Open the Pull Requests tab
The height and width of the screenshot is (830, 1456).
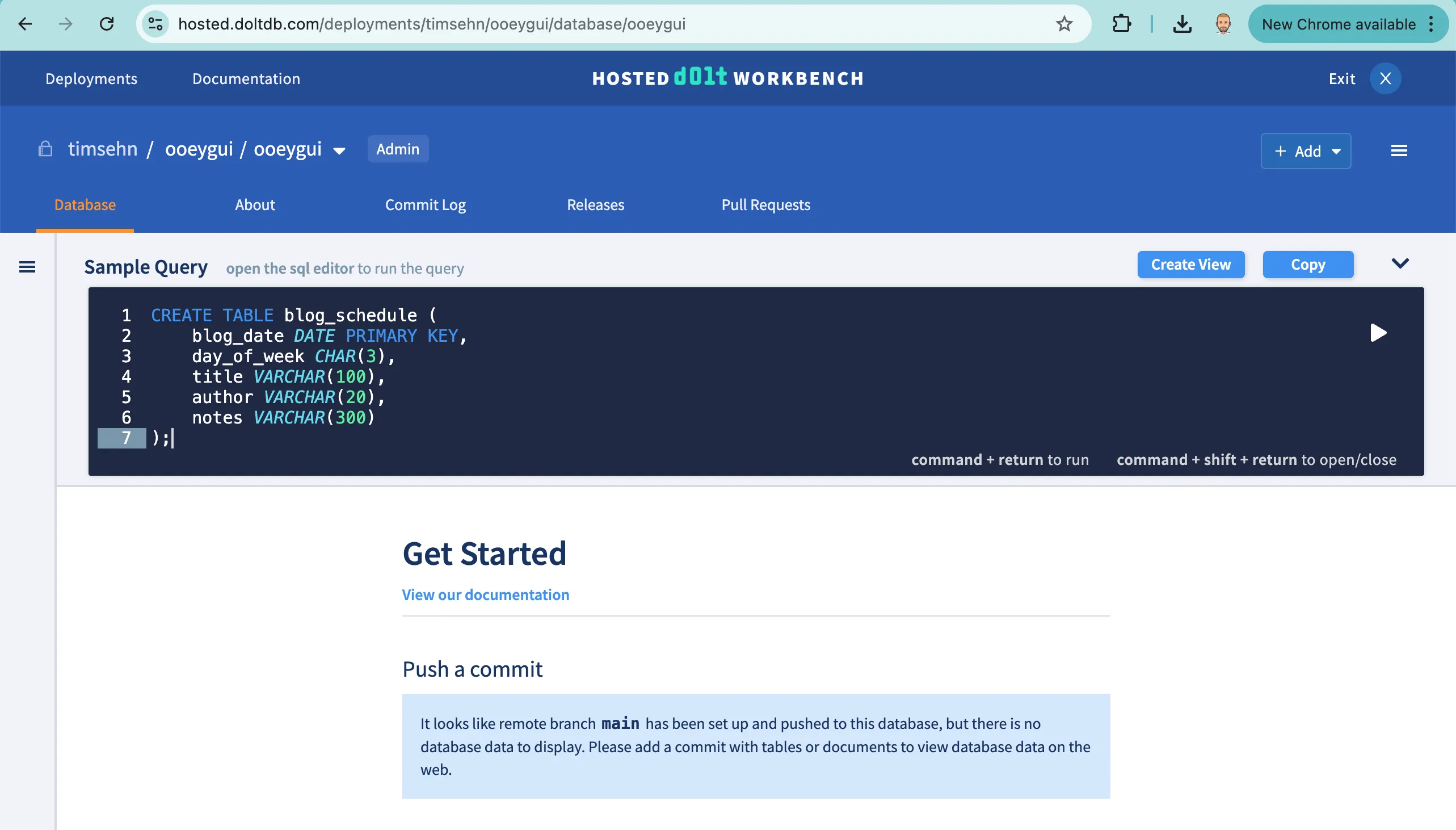pos(765,204)
